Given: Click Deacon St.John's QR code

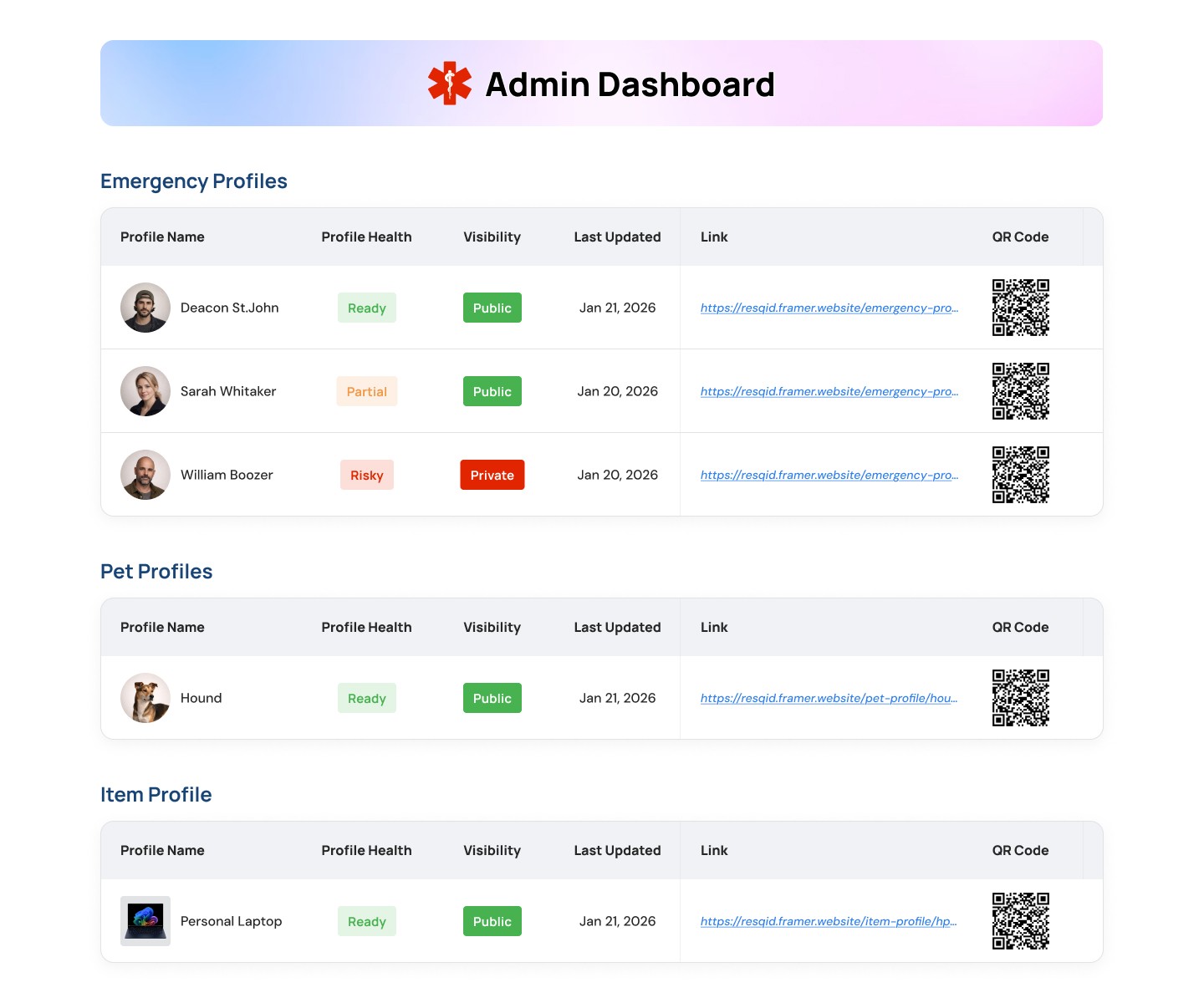Looking at the screenshot, I should 1020,307.
